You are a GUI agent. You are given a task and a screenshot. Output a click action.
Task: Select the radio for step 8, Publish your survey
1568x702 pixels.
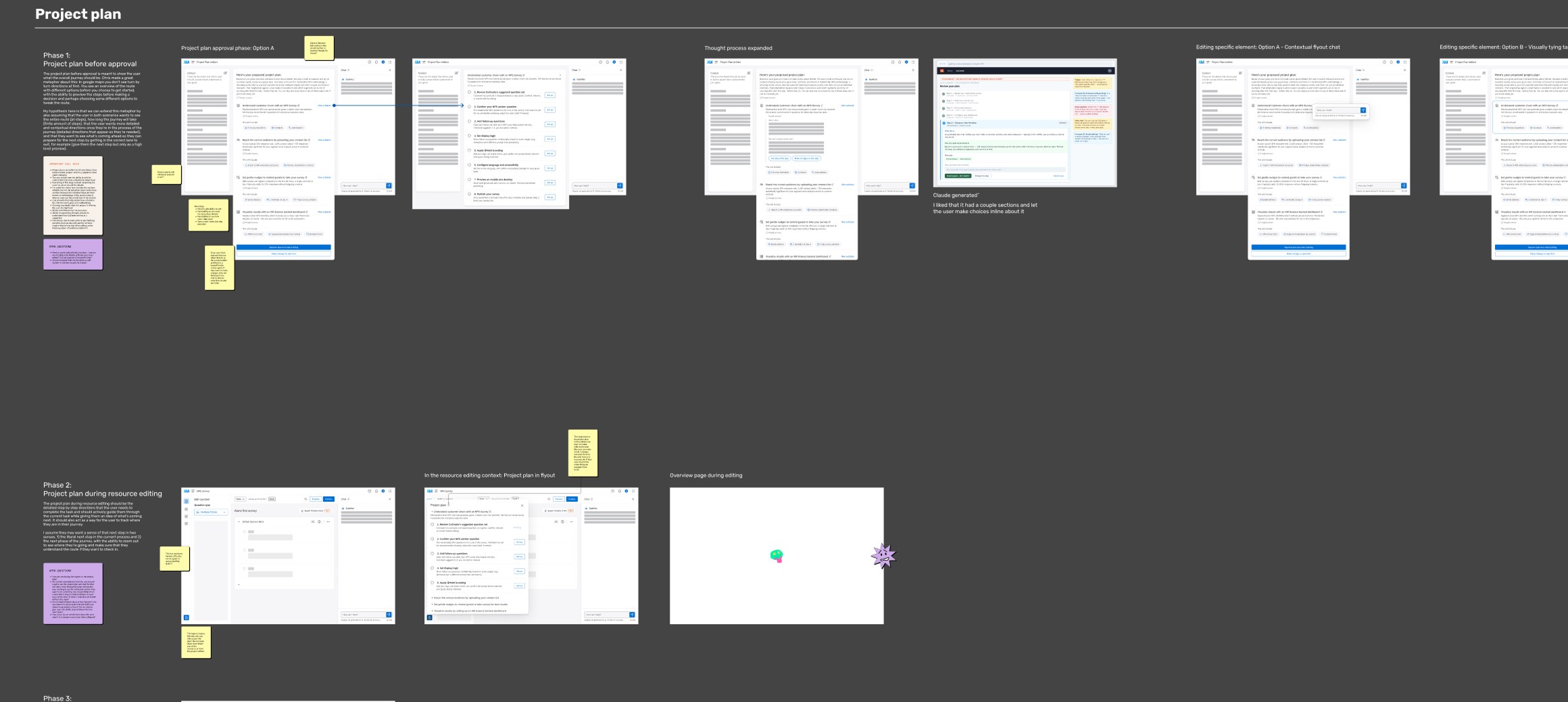[x=470, y=195]
